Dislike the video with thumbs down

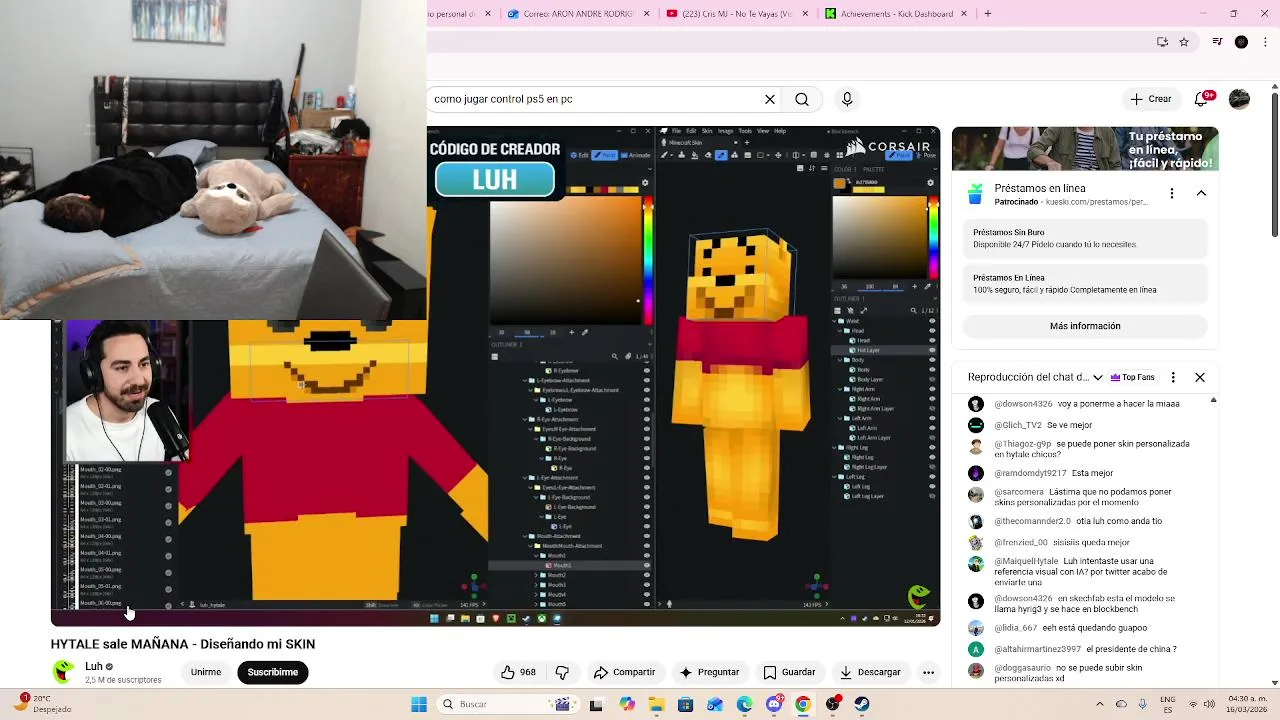[562, 672]
